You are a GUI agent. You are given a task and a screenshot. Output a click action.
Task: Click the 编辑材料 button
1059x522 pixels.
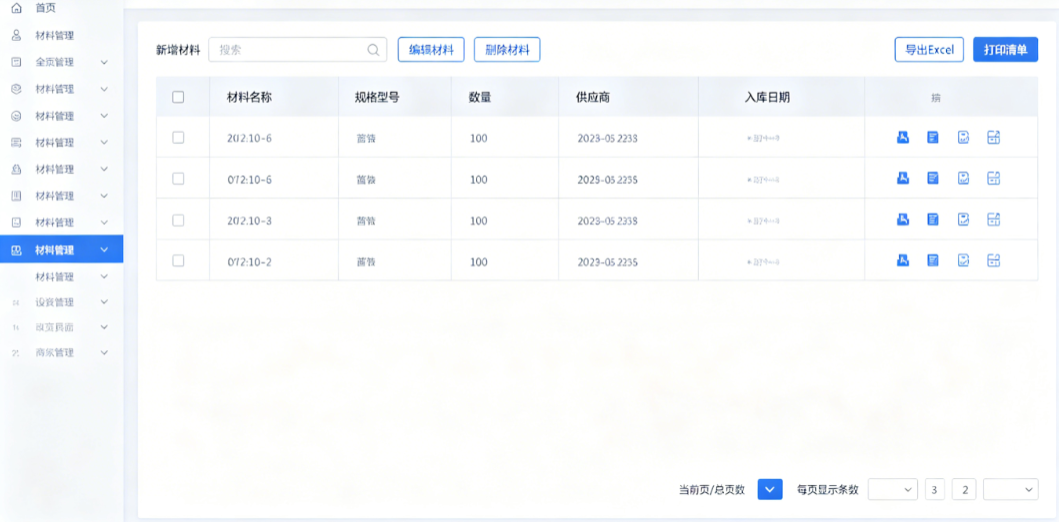pos(431,50)
